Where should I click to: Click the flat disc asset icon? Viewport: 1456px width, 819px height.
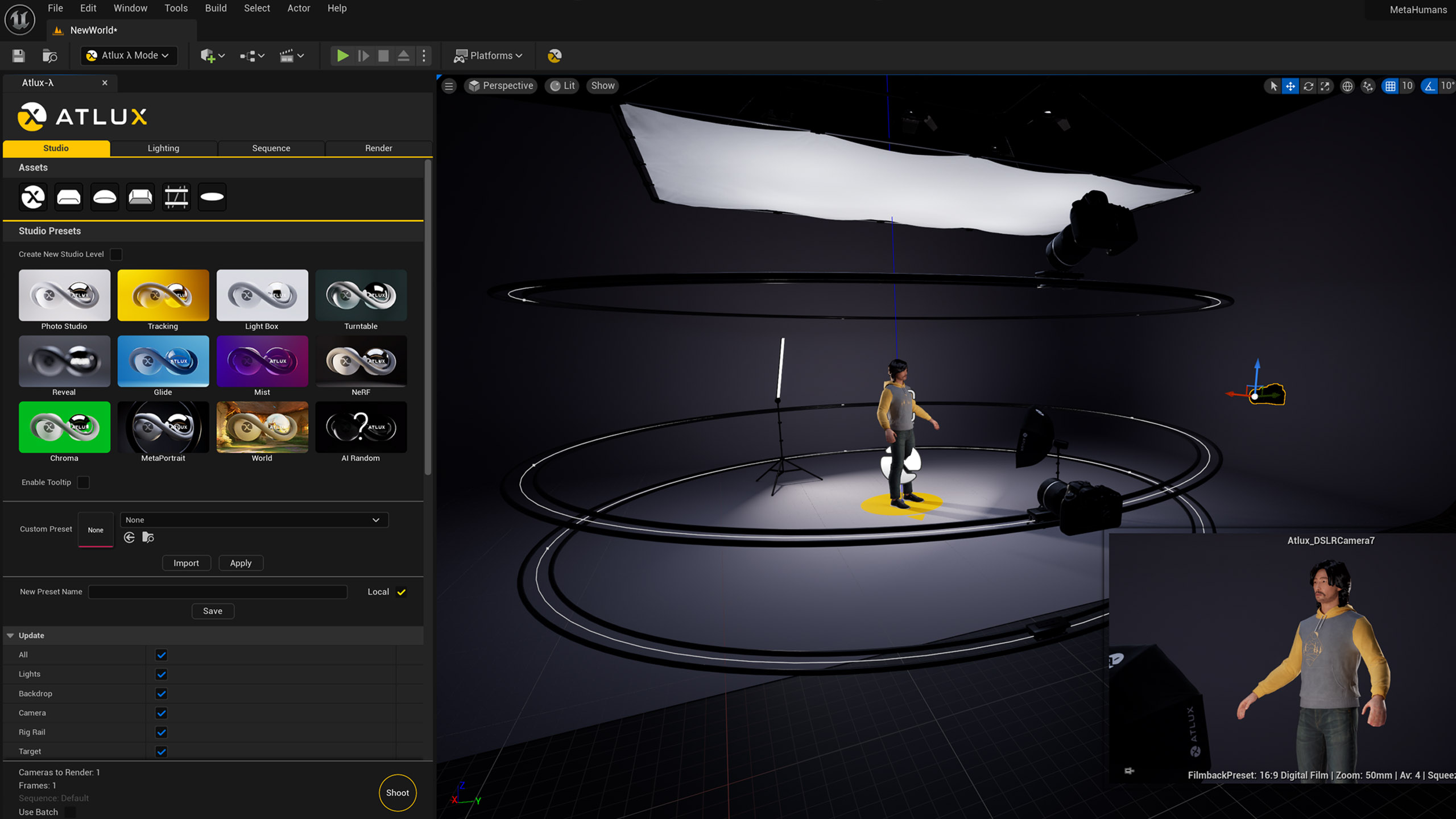tap(212, 197)
